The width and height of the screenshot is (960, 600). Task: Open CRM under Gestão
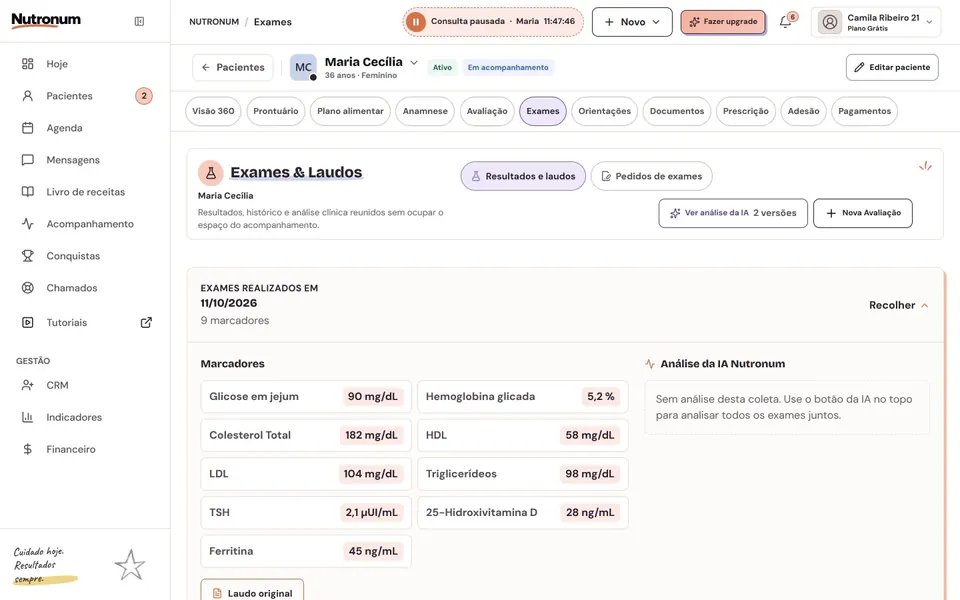[x=85, y=385]
